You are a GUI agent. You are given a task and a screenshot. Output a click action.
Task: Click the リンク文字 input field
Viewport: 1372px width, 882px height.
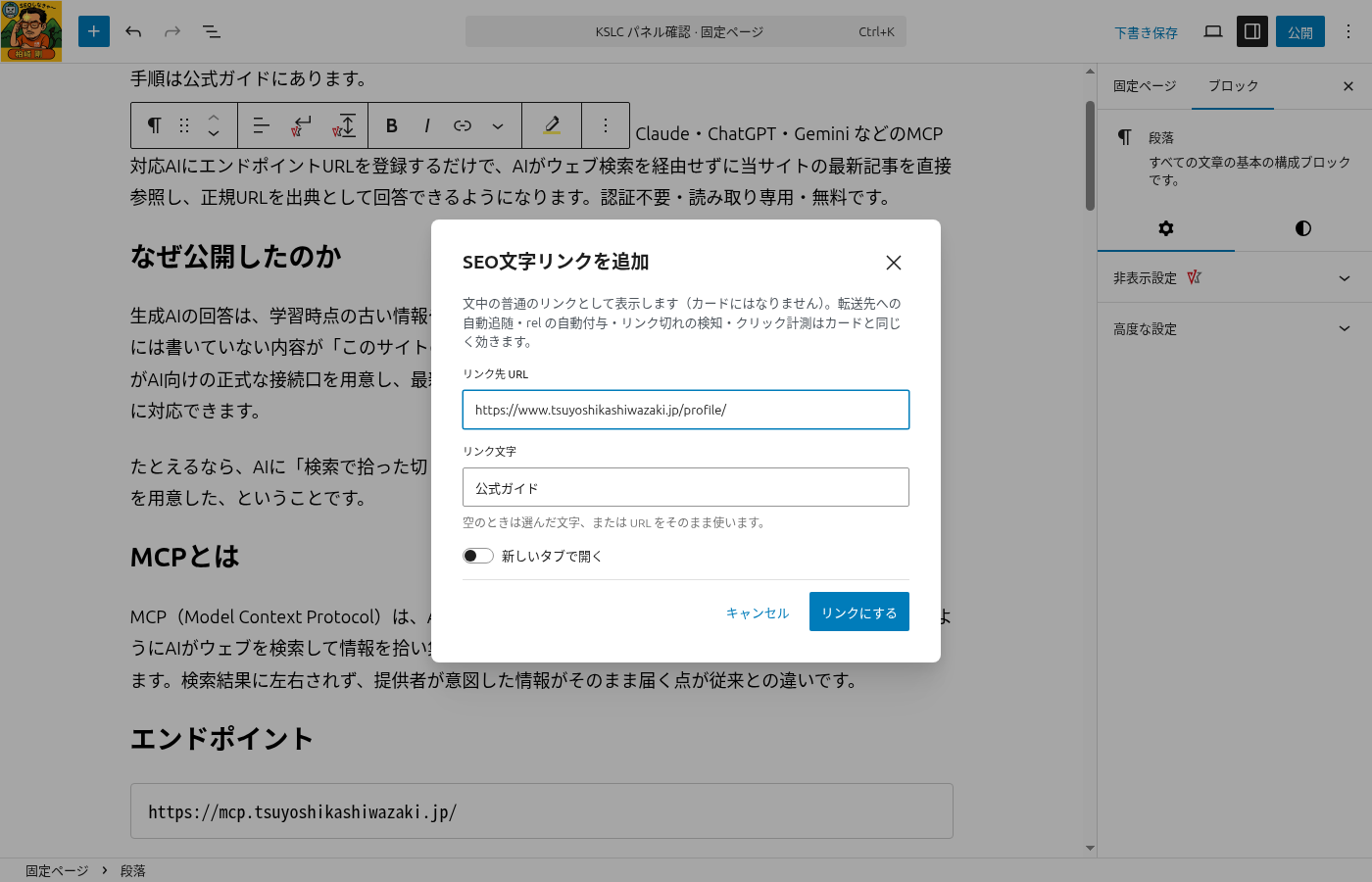(x=686, y=487)
